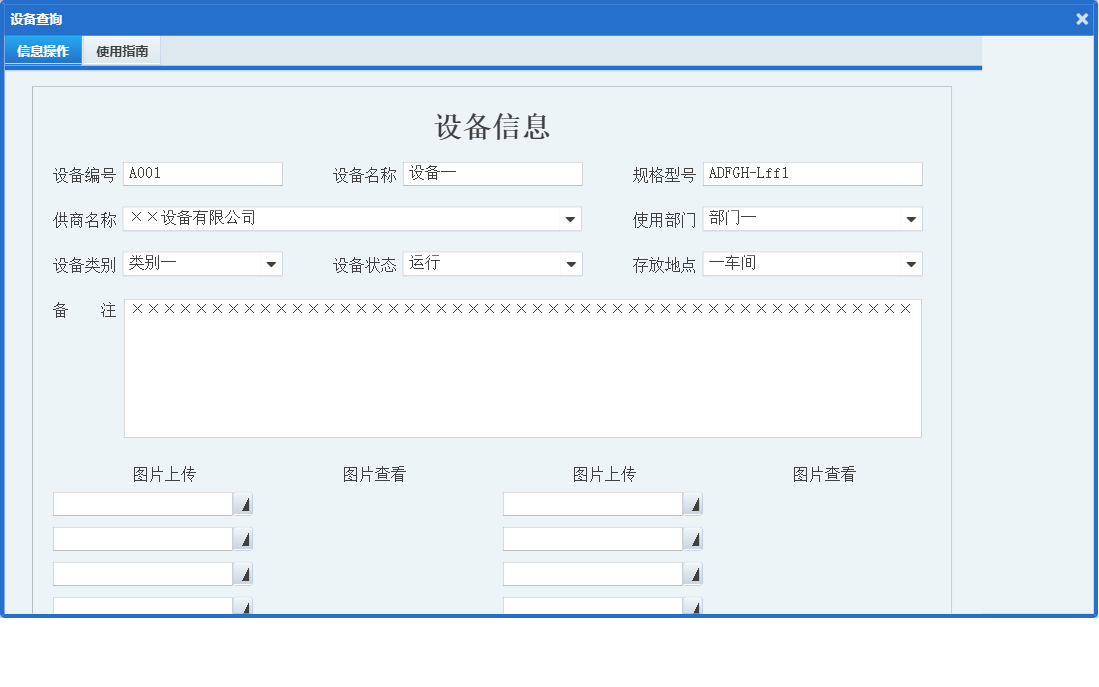Click the browse icon beside the first right 图片上传 field

coord(695,503)
